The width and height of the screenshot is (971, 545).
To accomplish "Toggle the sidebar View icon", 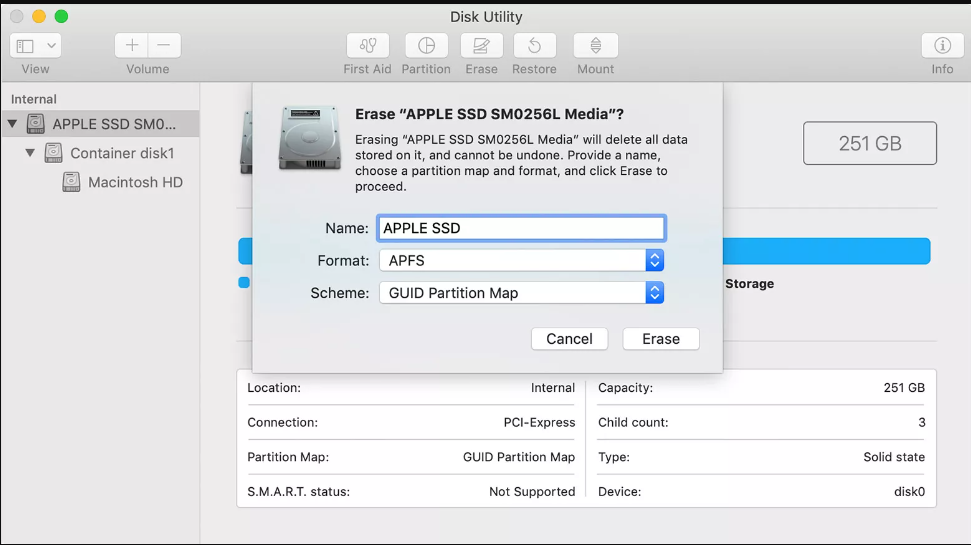I will tap(25, 46).
